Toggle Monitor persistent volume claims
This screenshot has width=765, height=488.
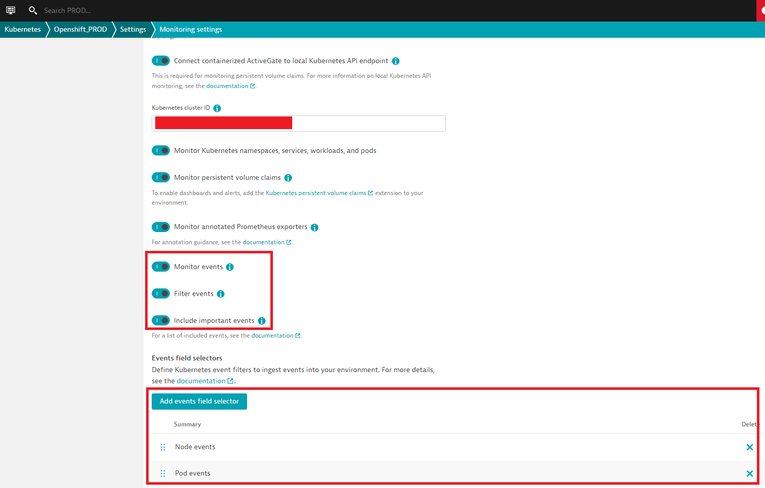coord(161,177)
